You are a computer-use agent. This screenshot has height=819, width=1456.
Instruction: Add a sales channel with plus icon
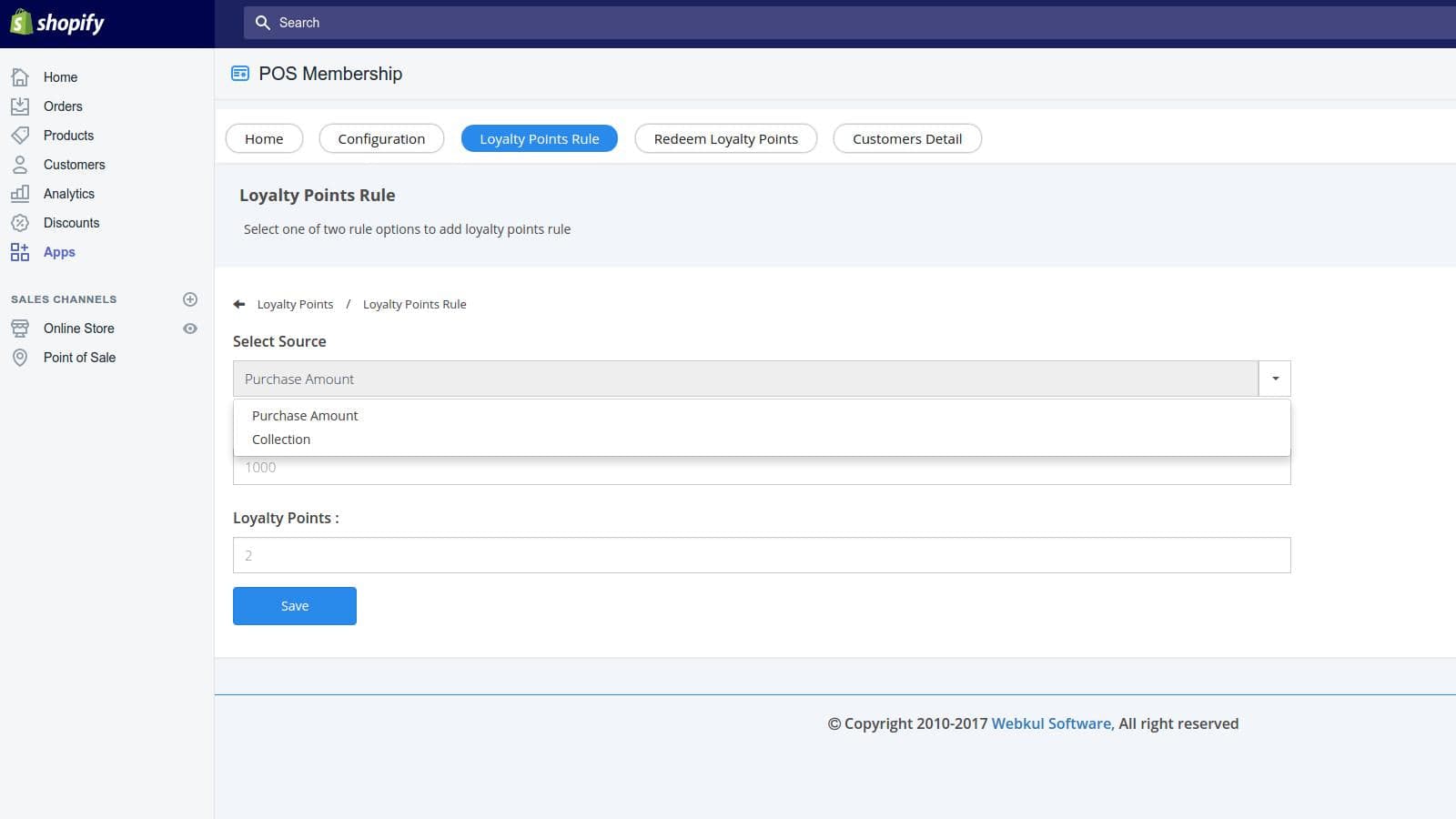[x=190, y=299]
